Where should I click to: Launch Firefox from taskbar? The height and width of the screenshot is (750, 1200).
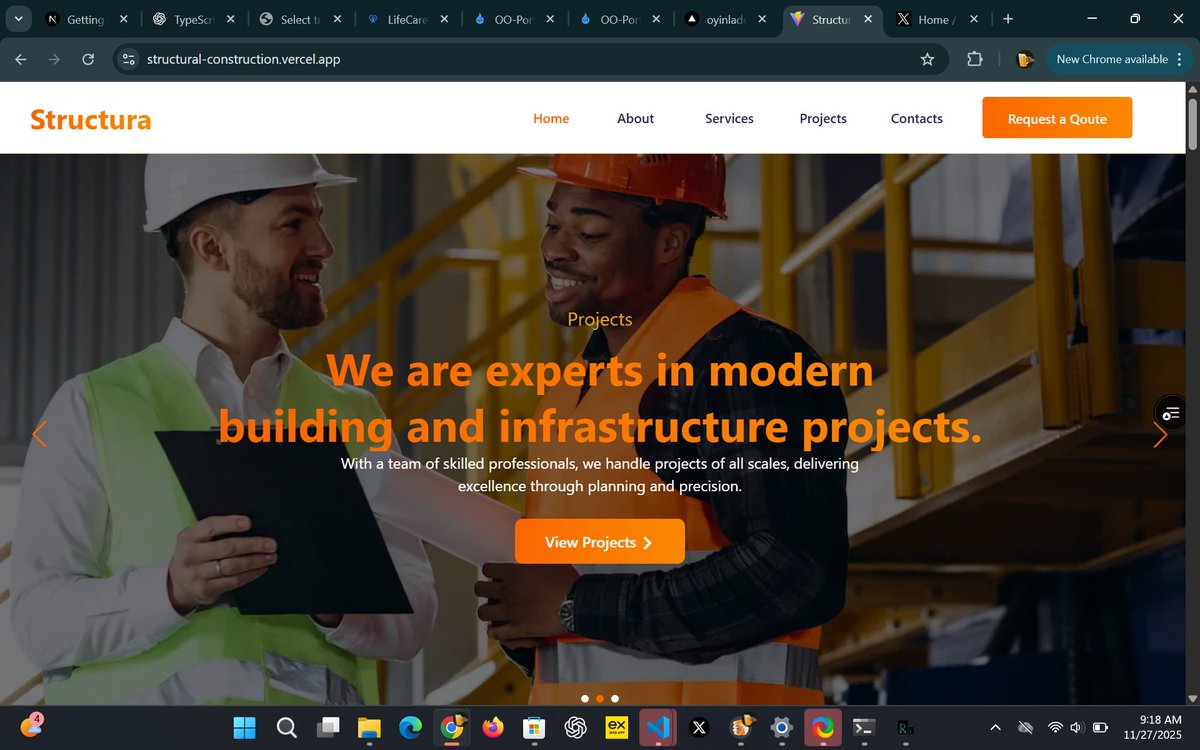[x=493, y=727]
